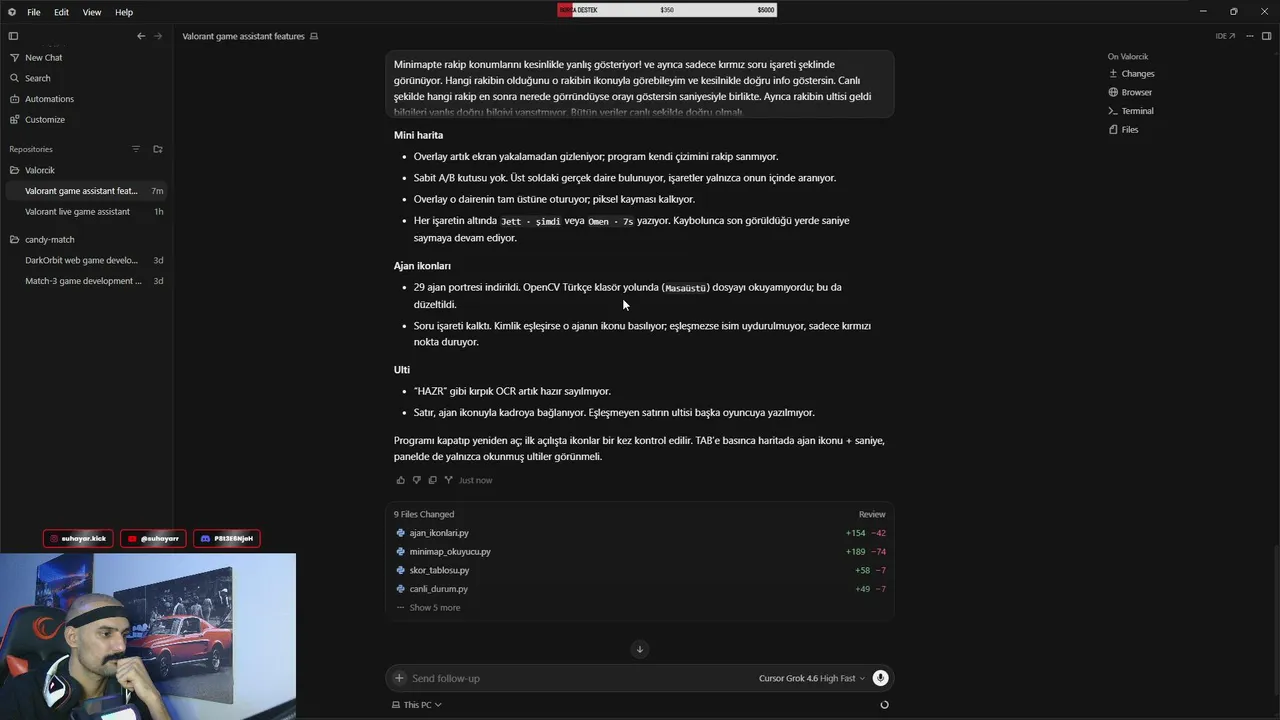Expand Show 5 more files

click(x=429, y=608)
